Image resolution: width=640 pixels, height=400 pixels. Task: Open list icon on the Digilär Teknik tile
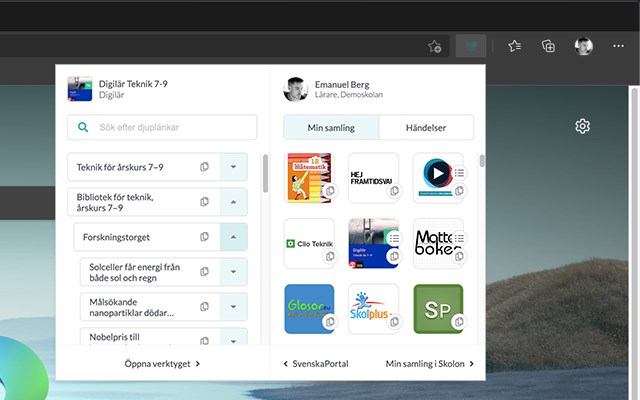394,238
